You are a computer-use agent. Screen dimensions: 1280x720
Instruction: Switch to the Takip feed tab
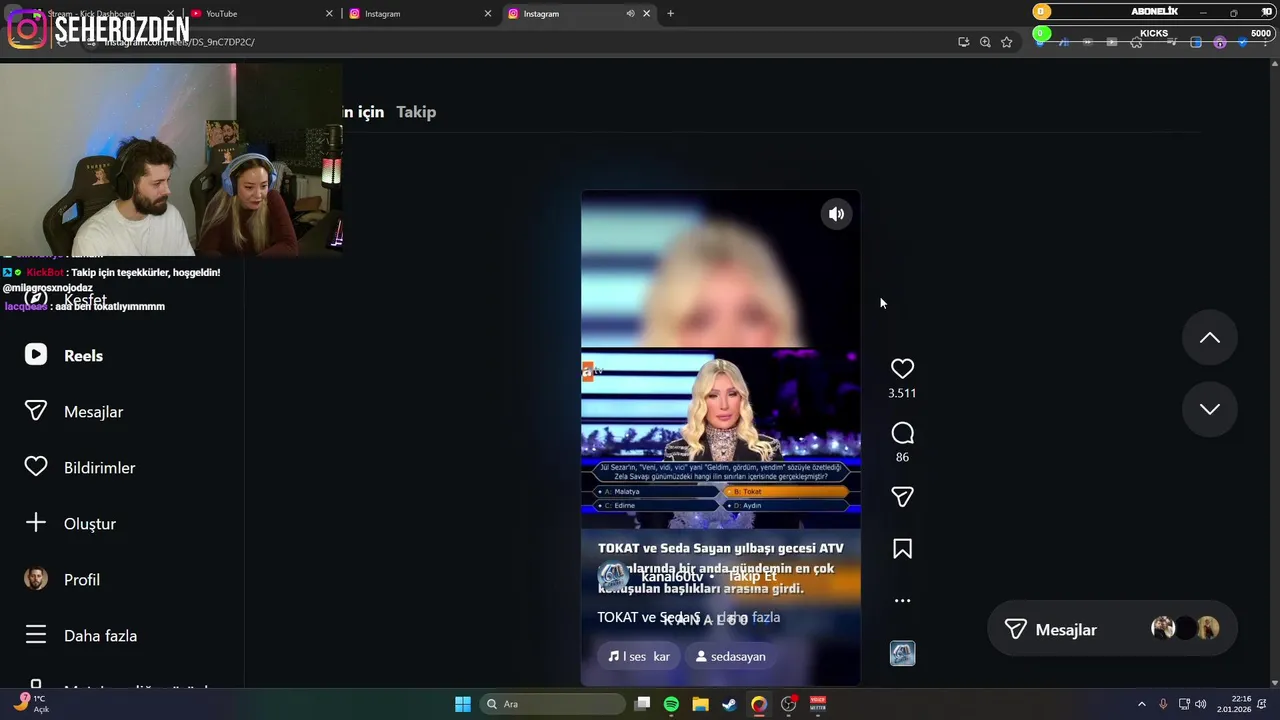pyautogui.click(x=416, y=112)
